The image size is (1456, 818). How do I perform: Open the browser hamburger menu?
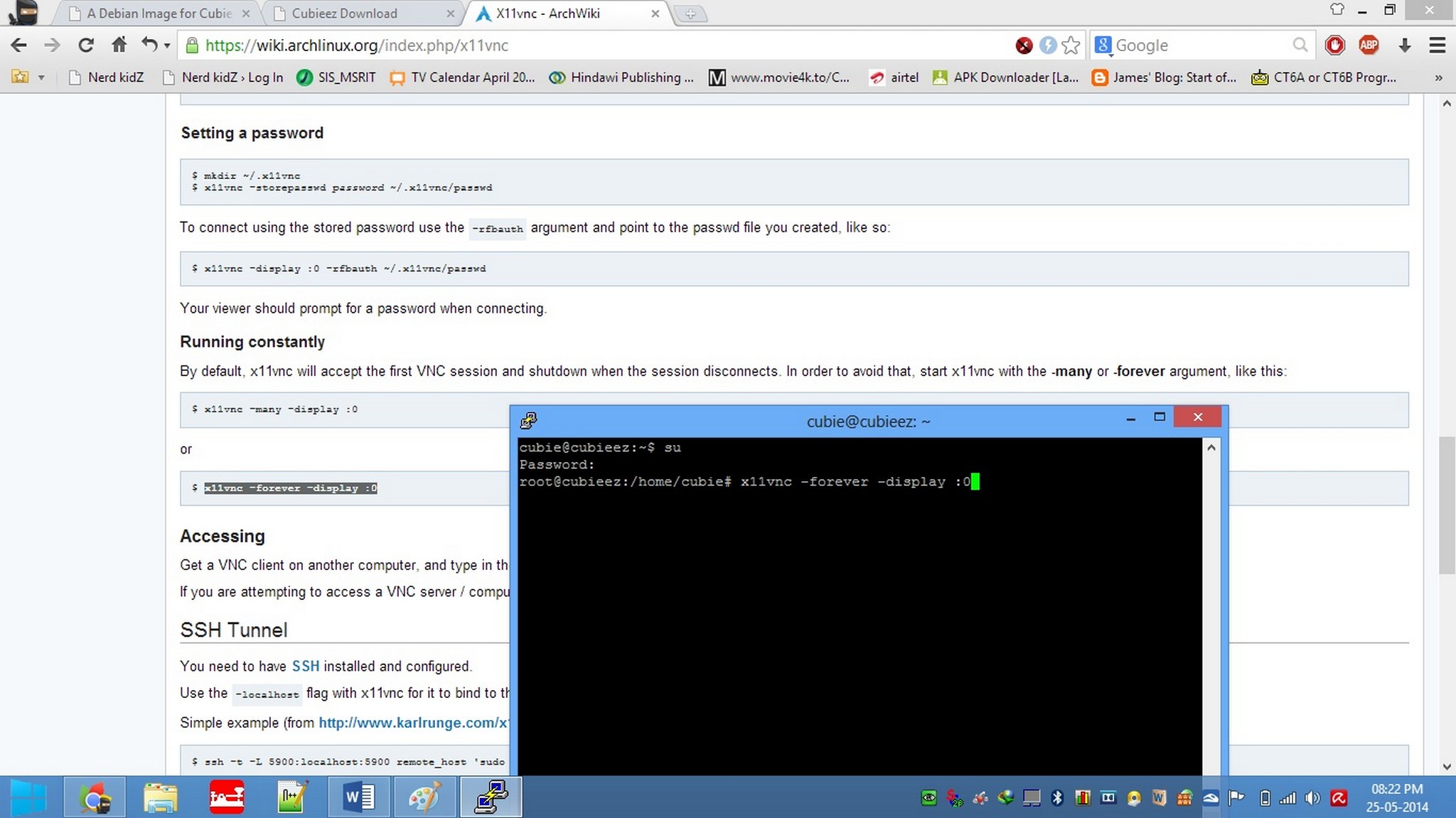click(x=1438, y=45)
